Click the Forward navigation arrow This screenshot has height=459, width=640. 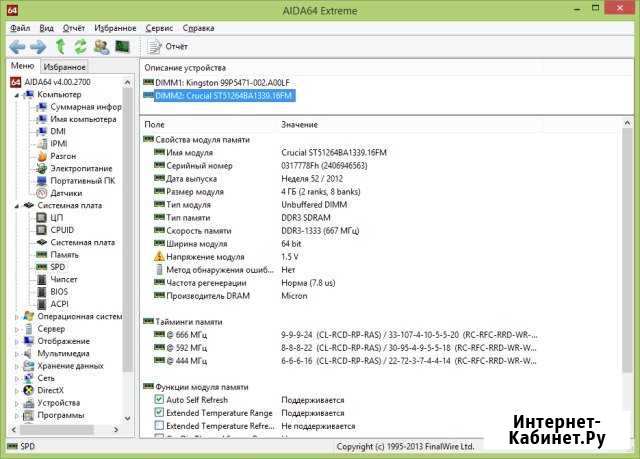(38, 47)
